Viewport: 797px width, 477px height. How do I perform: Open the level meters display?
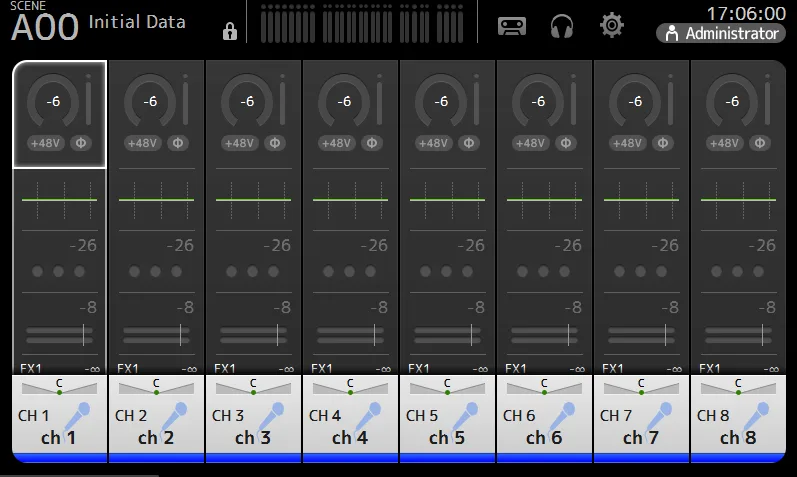click(x=362, y=23)
